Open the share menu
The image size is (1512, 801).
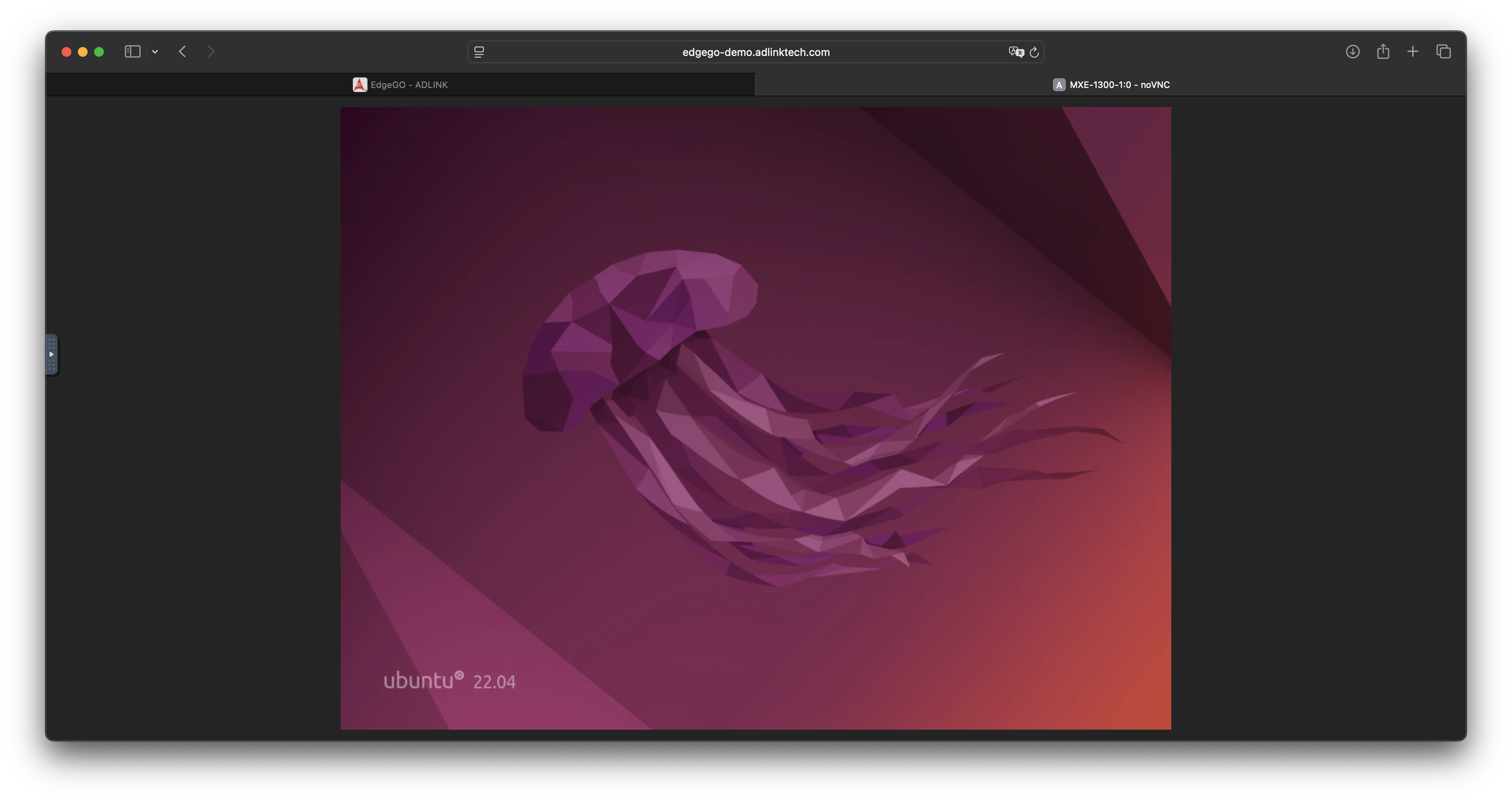[1383, 51]
